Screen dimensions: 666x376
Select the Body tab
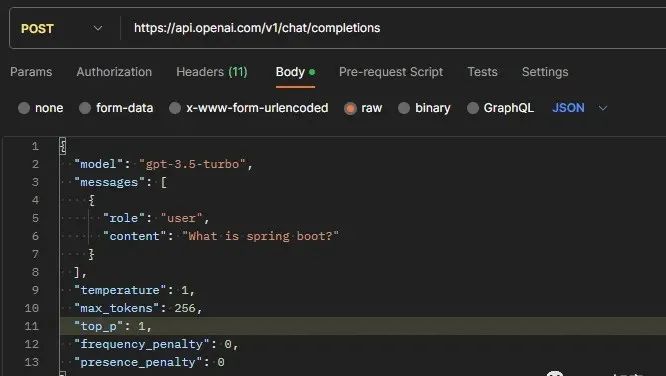point(295,72)
